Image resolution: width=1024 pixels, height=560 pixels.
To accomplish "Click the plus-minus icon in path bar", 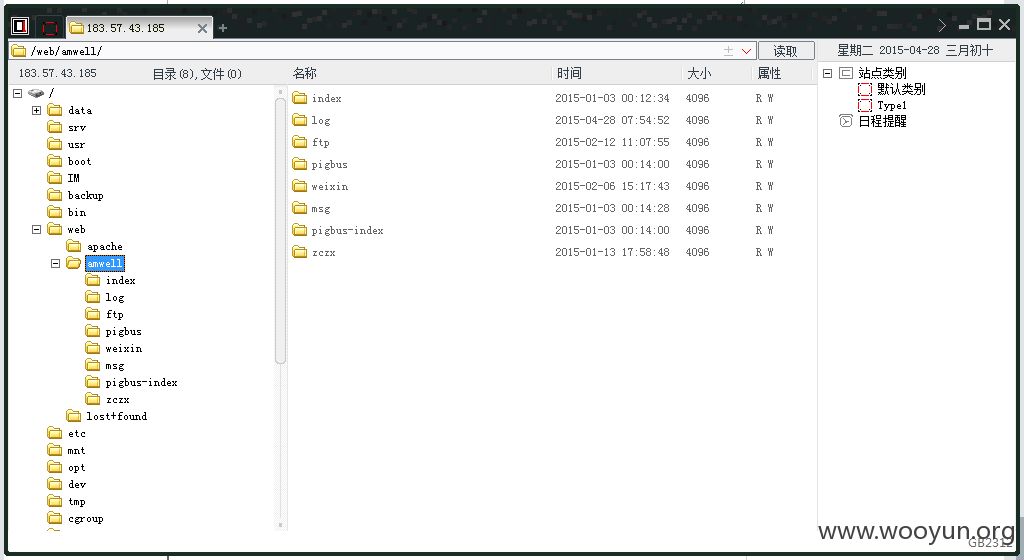I will 728,51.
